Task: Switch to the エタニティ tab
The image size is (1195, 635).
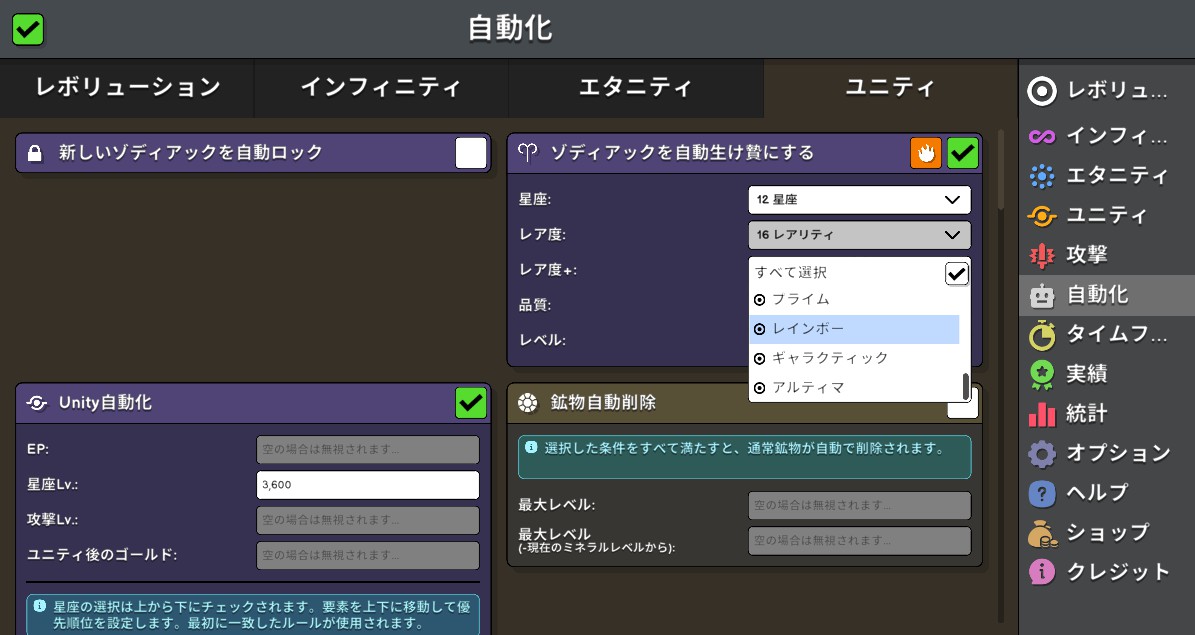Action: click(636, 88)
